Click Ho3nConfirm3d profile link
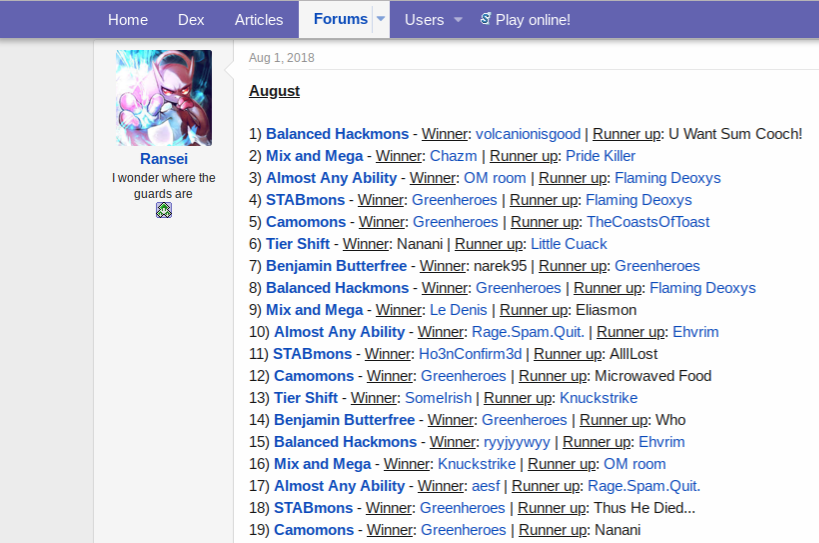Viewport: 819px width, 543px height. pos(470,354)
